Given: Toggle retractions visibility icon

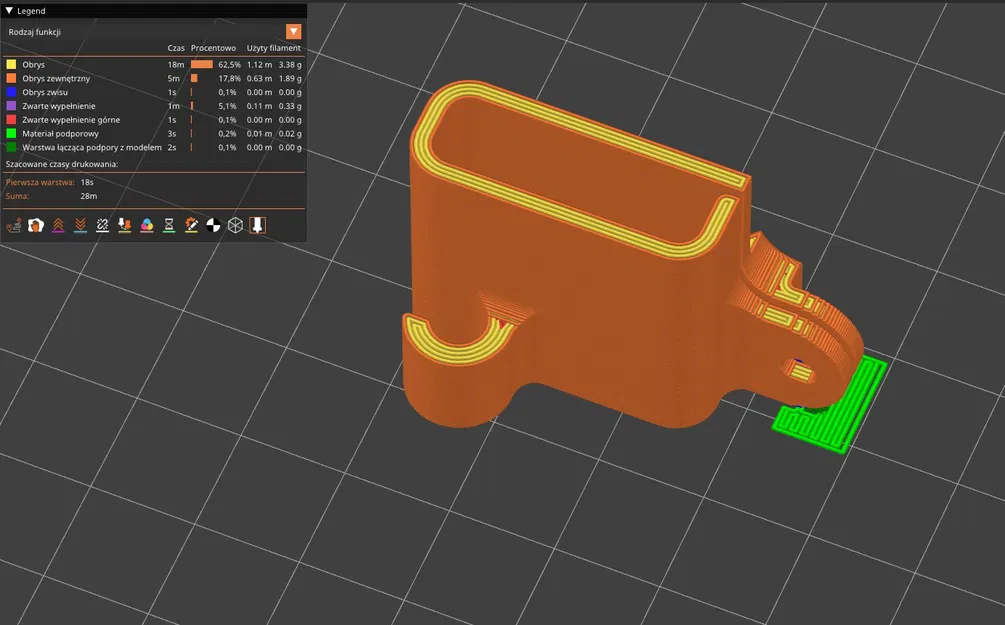Looking at the screenshot, I should click(58, 225).
